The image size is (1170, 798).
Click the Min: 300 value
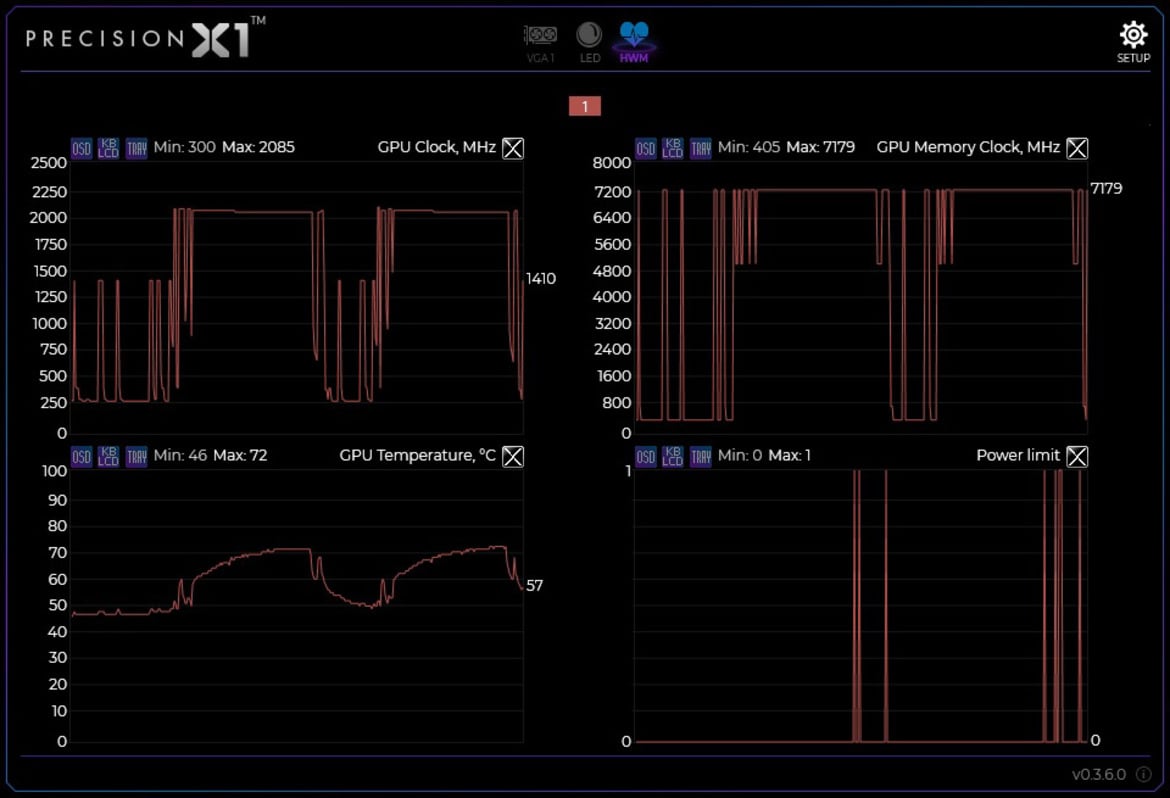point(184,147)
